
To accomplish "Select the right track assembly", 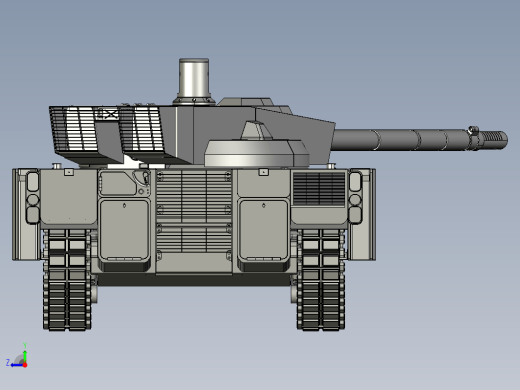I will (x=321, y=279).
